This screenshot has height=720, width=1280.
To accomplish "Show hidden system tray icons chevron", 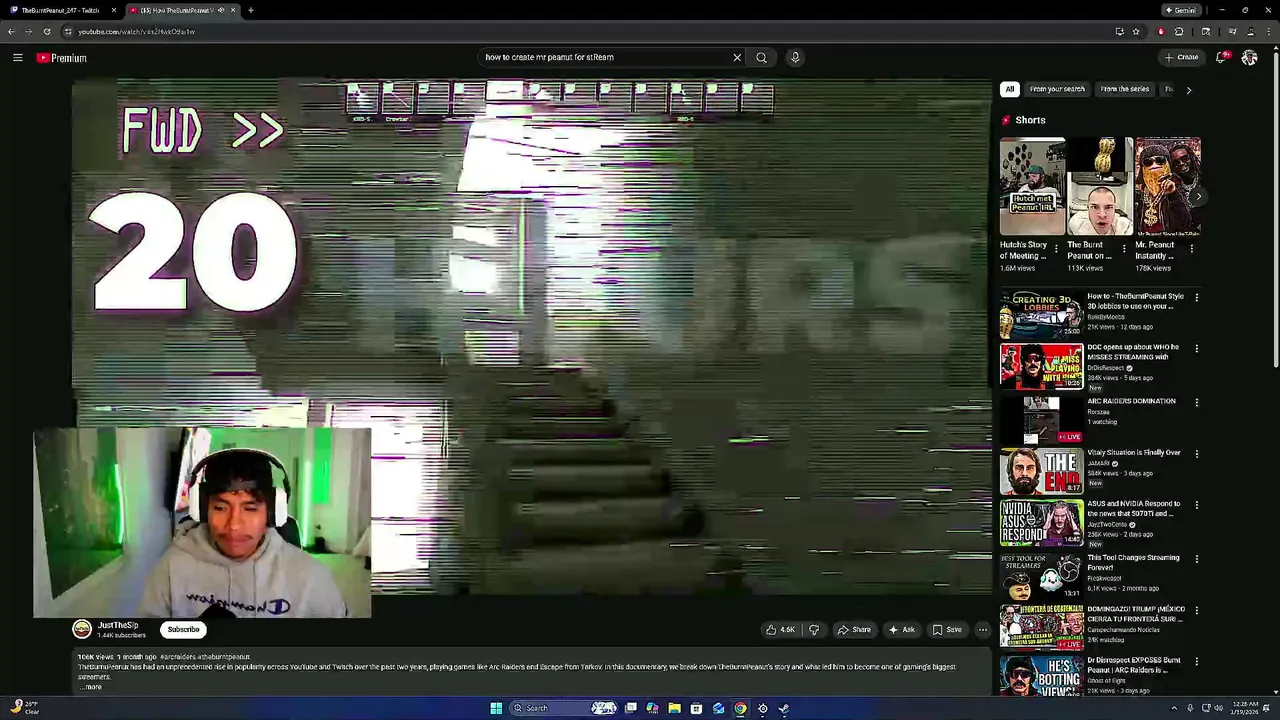I will pyautogui.click(x=1174, y=708).
